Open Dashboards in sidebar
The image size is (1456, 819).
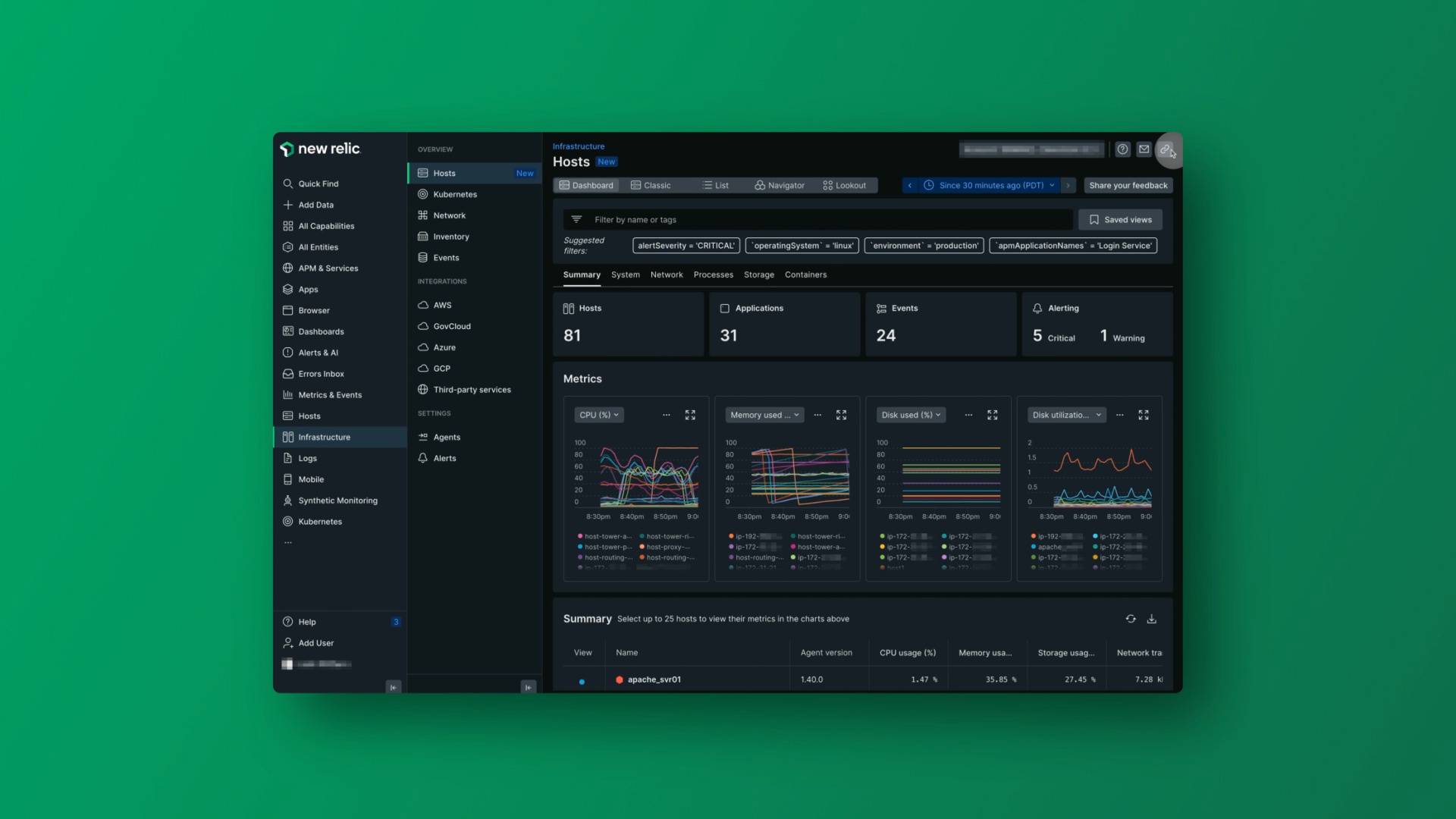[321, 332]
